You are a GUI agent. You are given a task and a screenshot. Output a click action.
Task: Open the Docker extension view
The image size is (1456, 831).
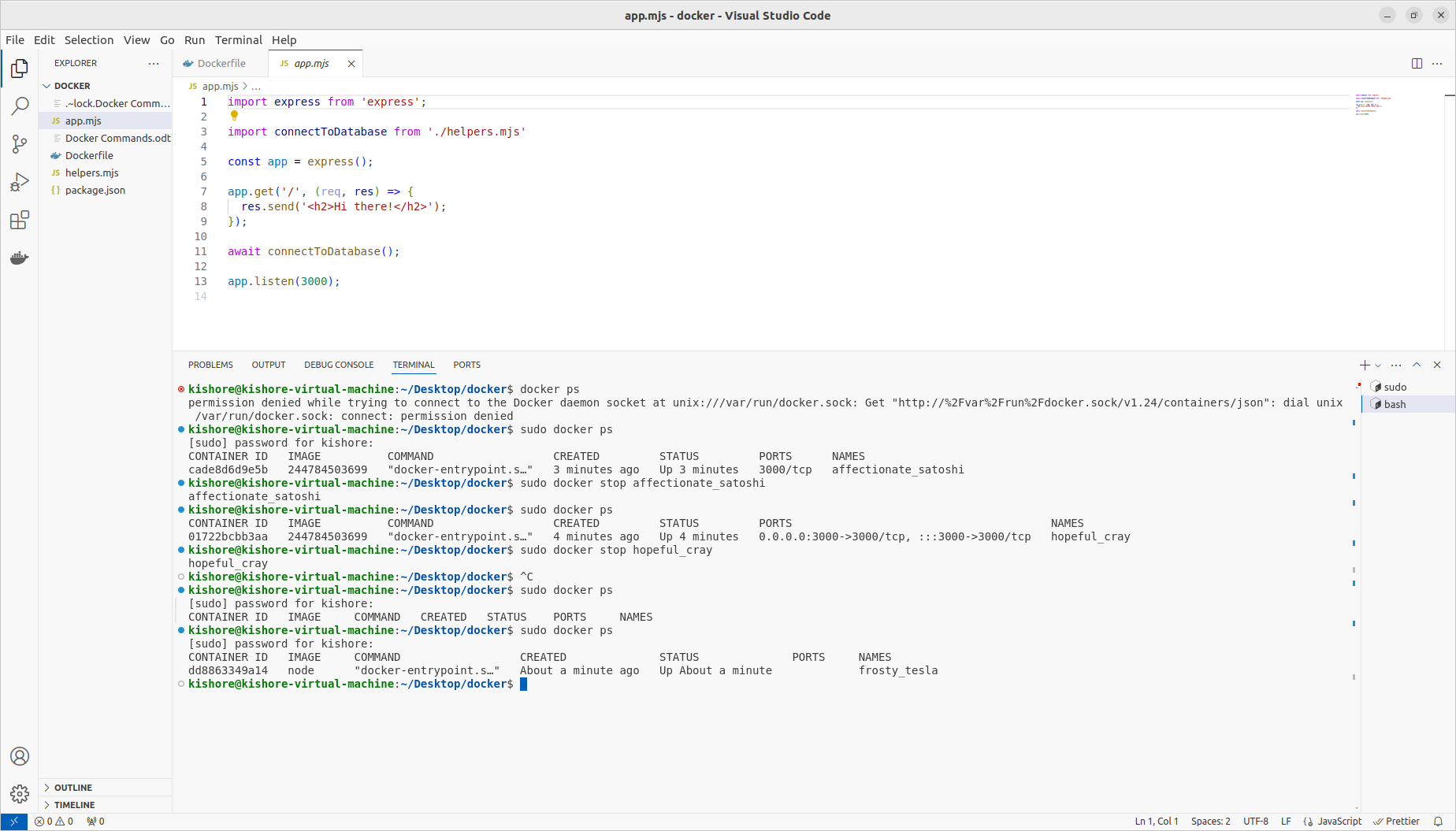pos(20,258)
